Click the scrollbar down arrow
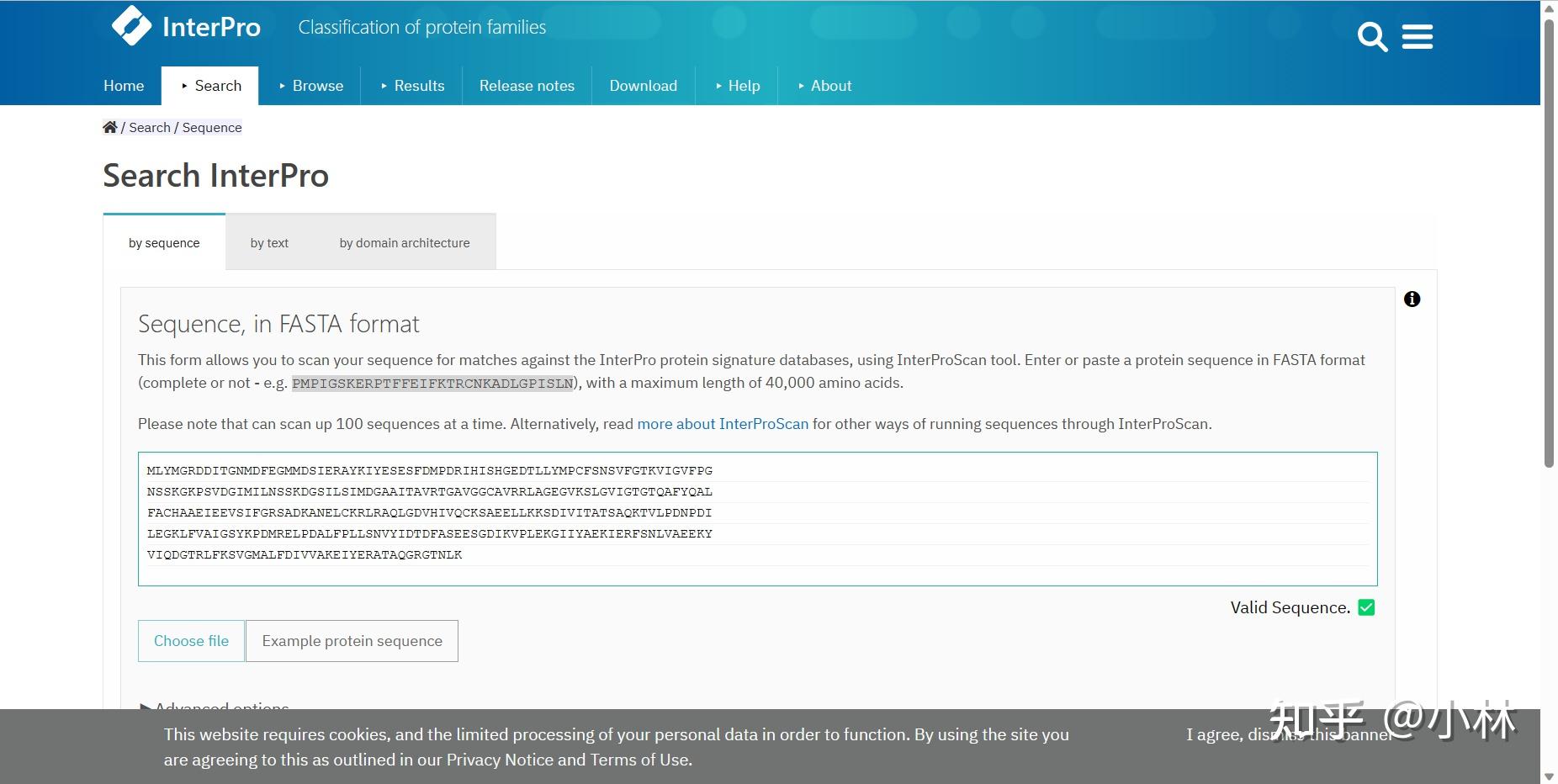Screen dimensions: 1558x784 tap(1549, 776)
